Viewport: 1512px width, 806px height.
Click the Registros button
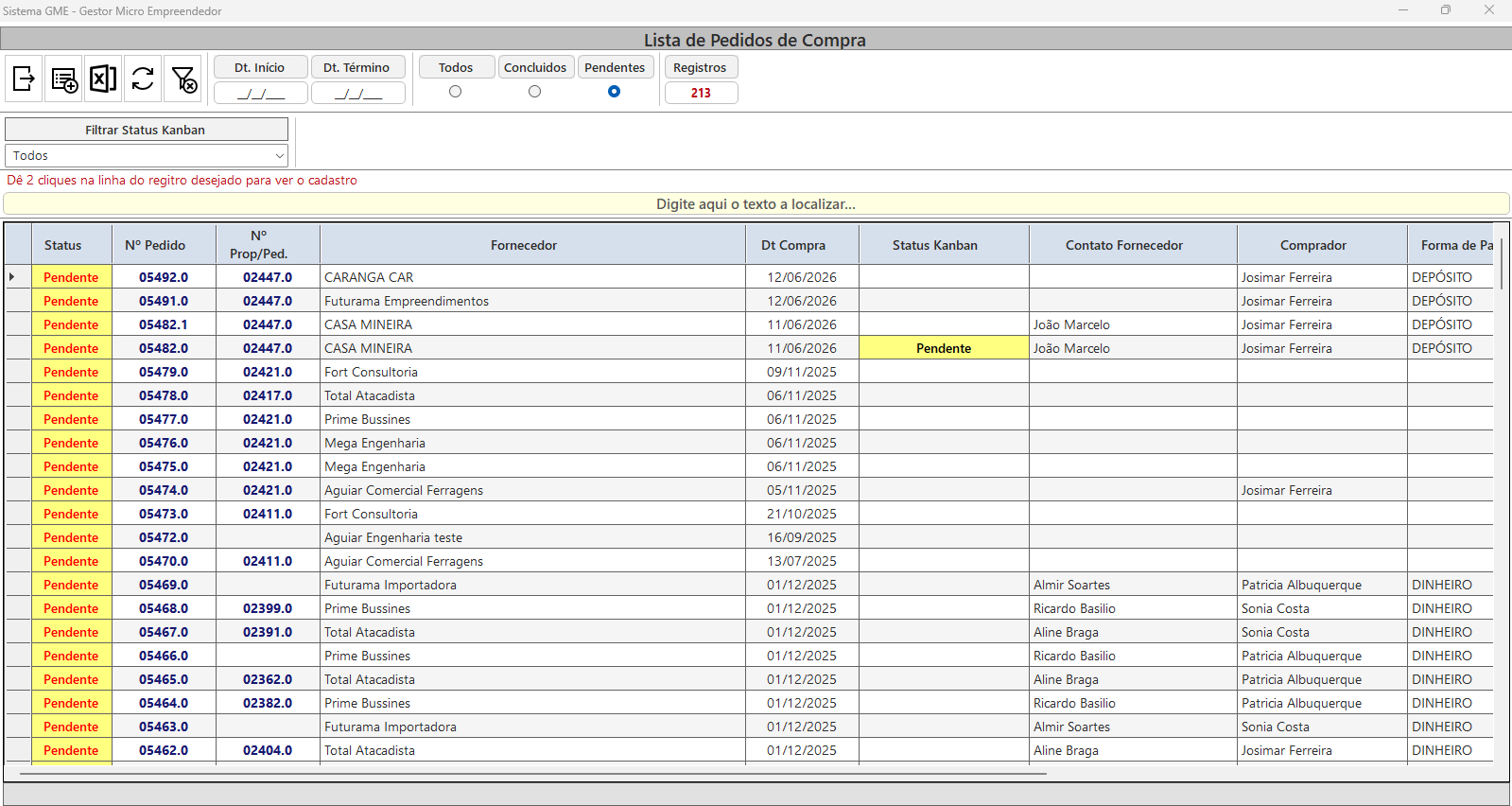point(701,67)
